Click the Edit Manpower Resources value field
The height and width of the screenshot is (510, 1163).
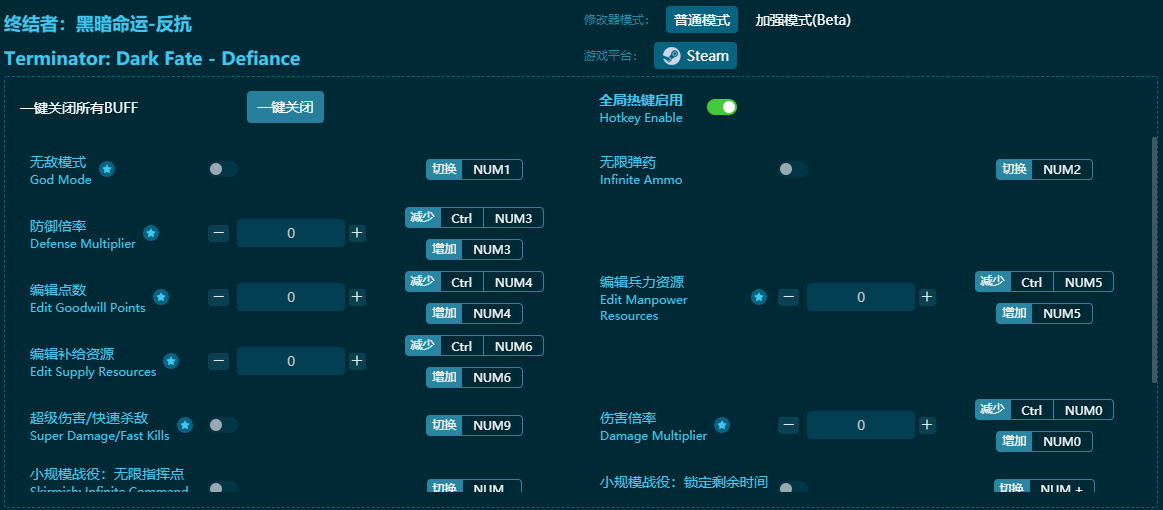click(860, 297)
